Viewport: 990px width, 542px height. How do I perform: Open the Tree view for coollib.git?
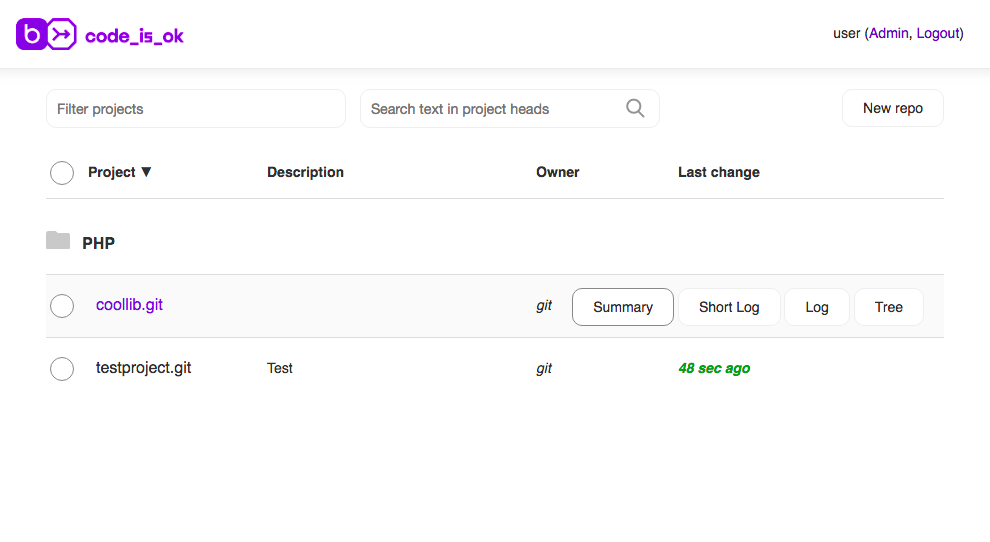point(888,307)
